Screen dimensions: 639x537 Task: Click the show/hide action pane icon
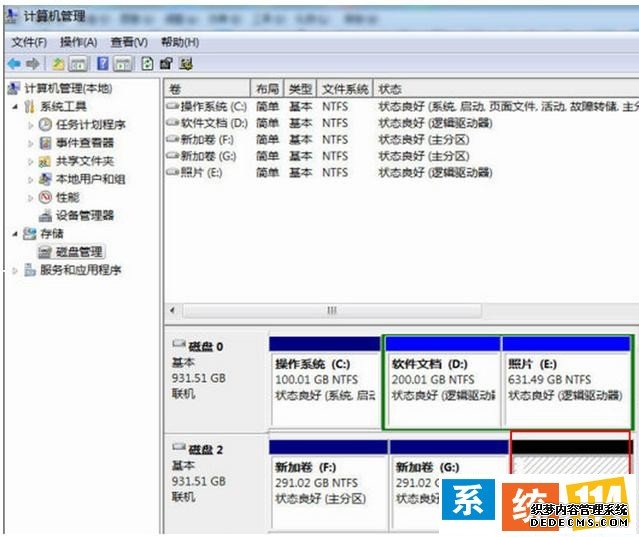pos(123,64)
